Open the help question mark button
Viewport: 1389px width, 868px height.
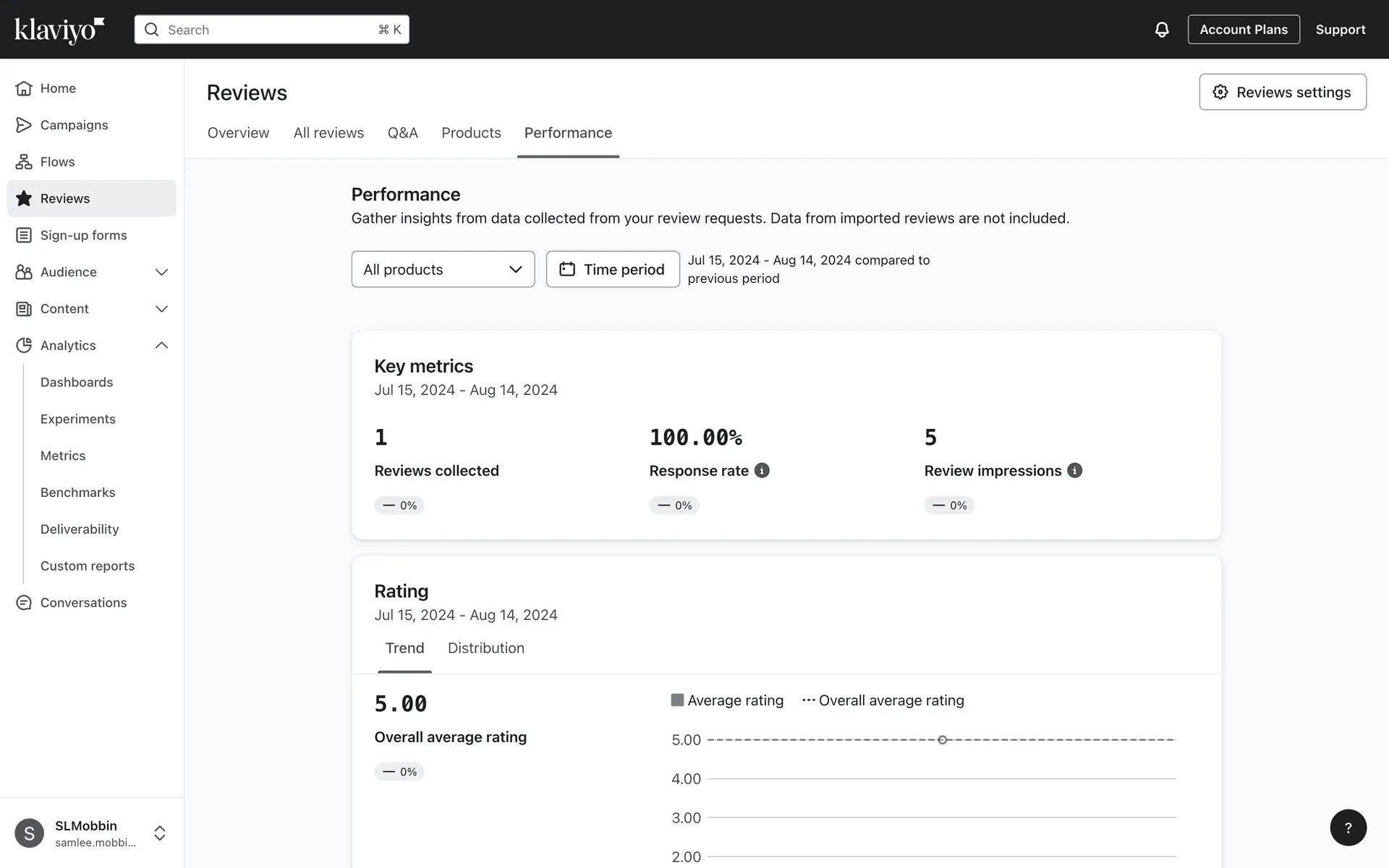point(1348,827)
